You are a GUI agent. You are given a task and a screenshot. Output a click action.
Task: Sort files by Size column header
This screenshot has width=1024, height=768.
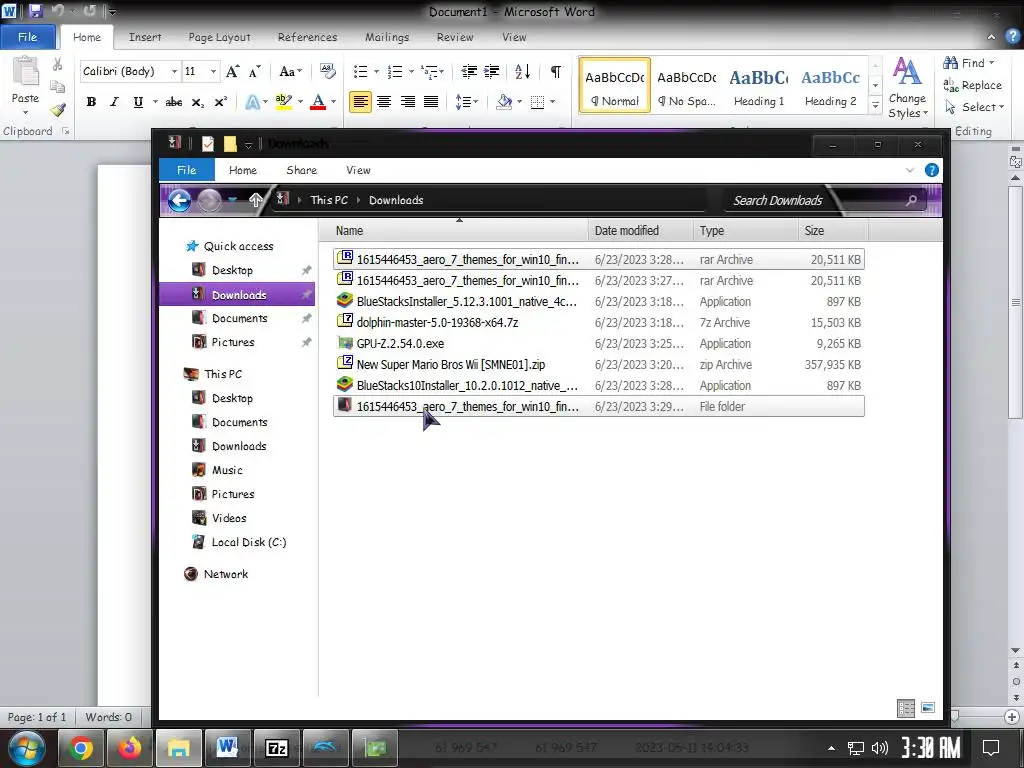(x=833, y=231)
